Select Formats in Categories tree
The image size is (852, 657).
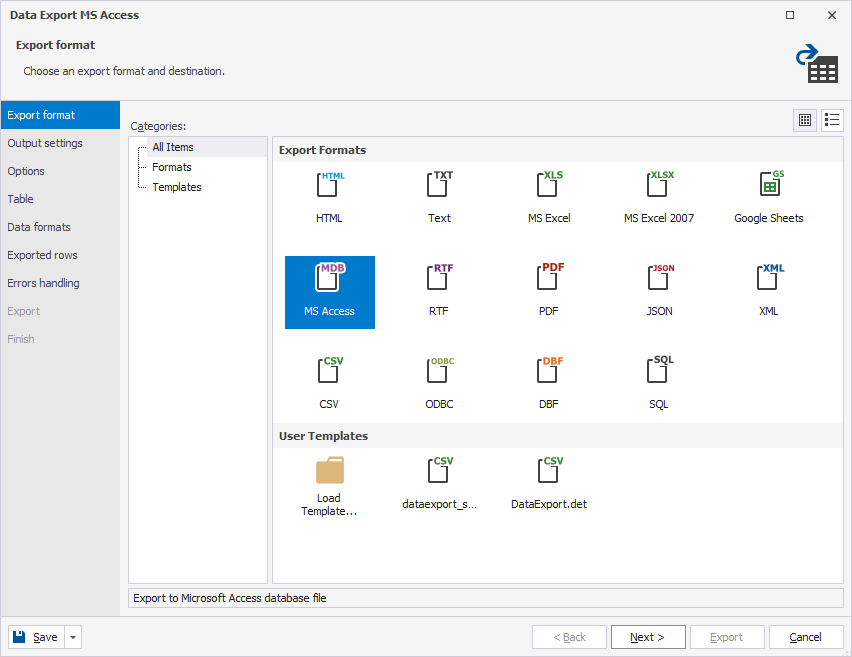(172, 167)
